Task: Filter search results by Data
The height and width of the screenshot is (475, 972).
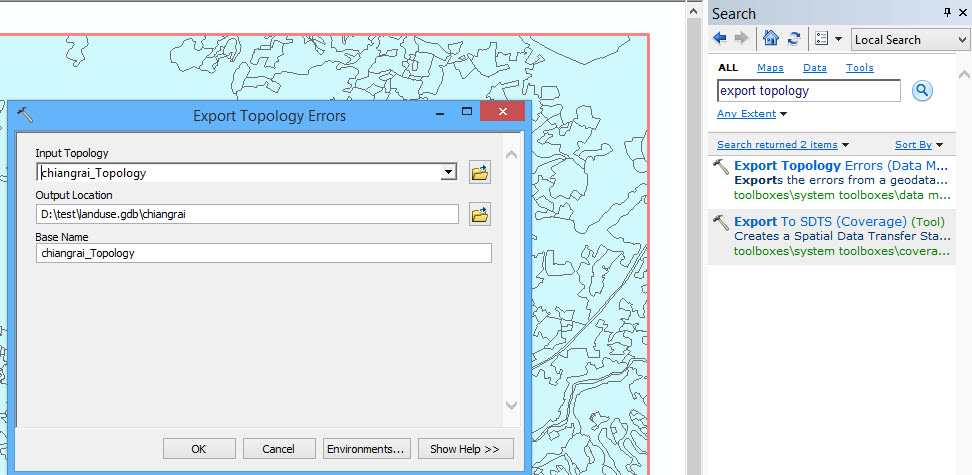Action: click(x=815, y=68)
